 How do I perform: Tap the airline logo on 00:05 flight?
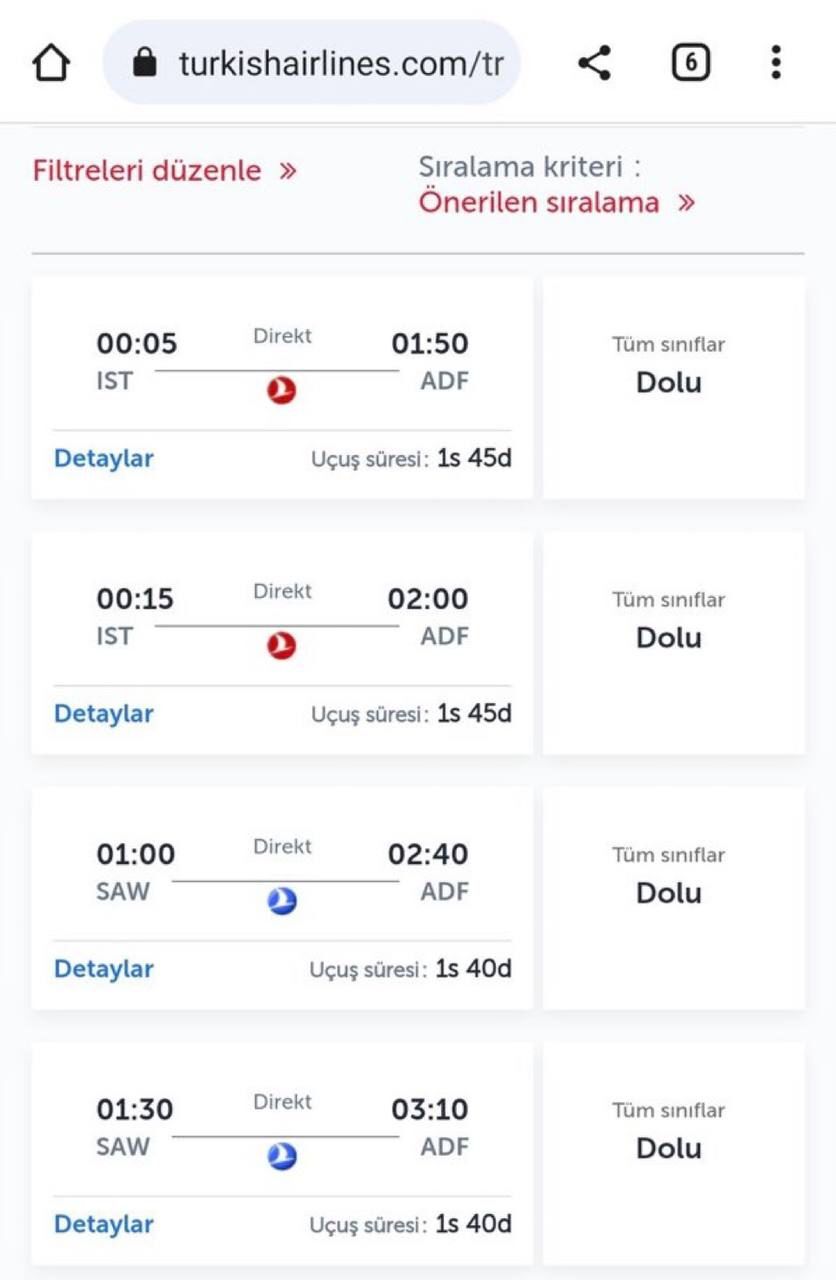coord(282,391)
